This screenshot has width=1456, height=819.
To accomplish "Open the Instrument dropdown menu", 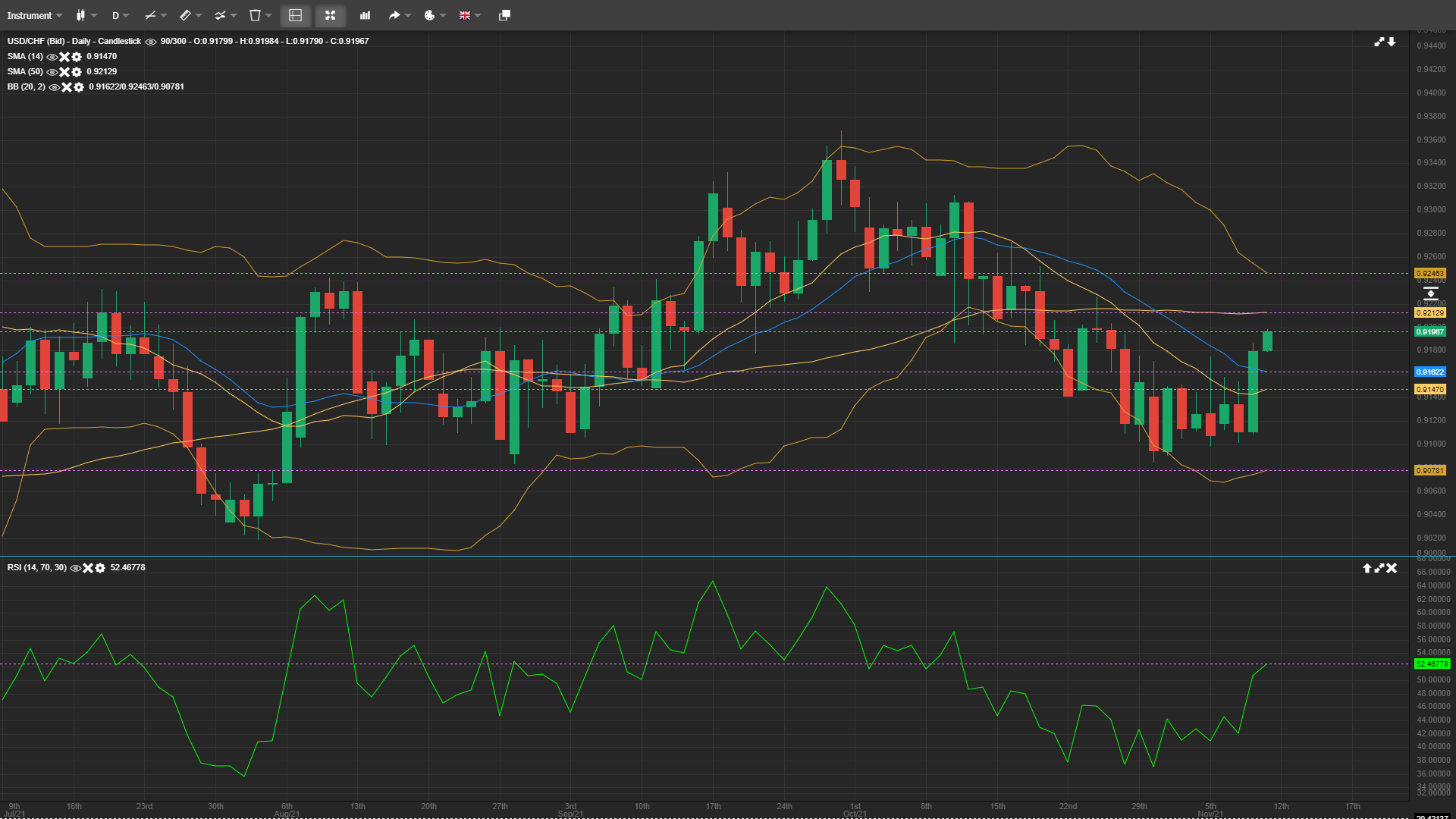I will (34, 15).
